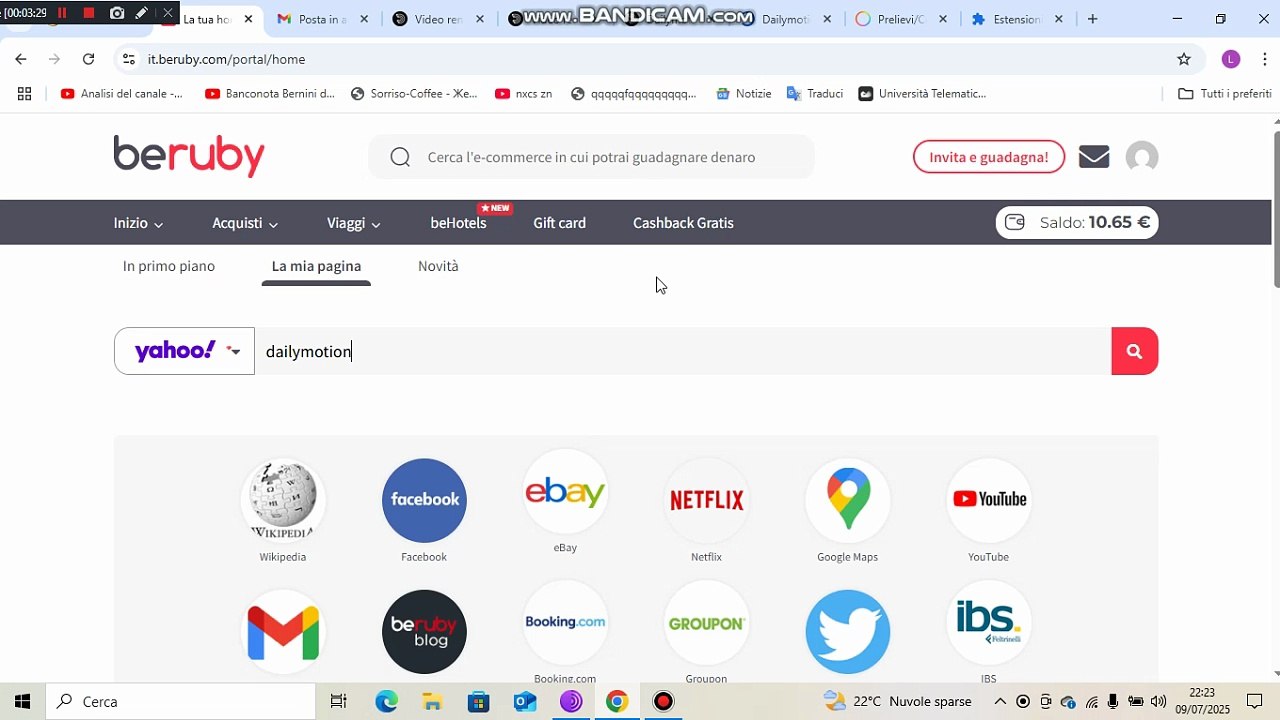Open the Booking.com shortcut icon

coord(565,622)
